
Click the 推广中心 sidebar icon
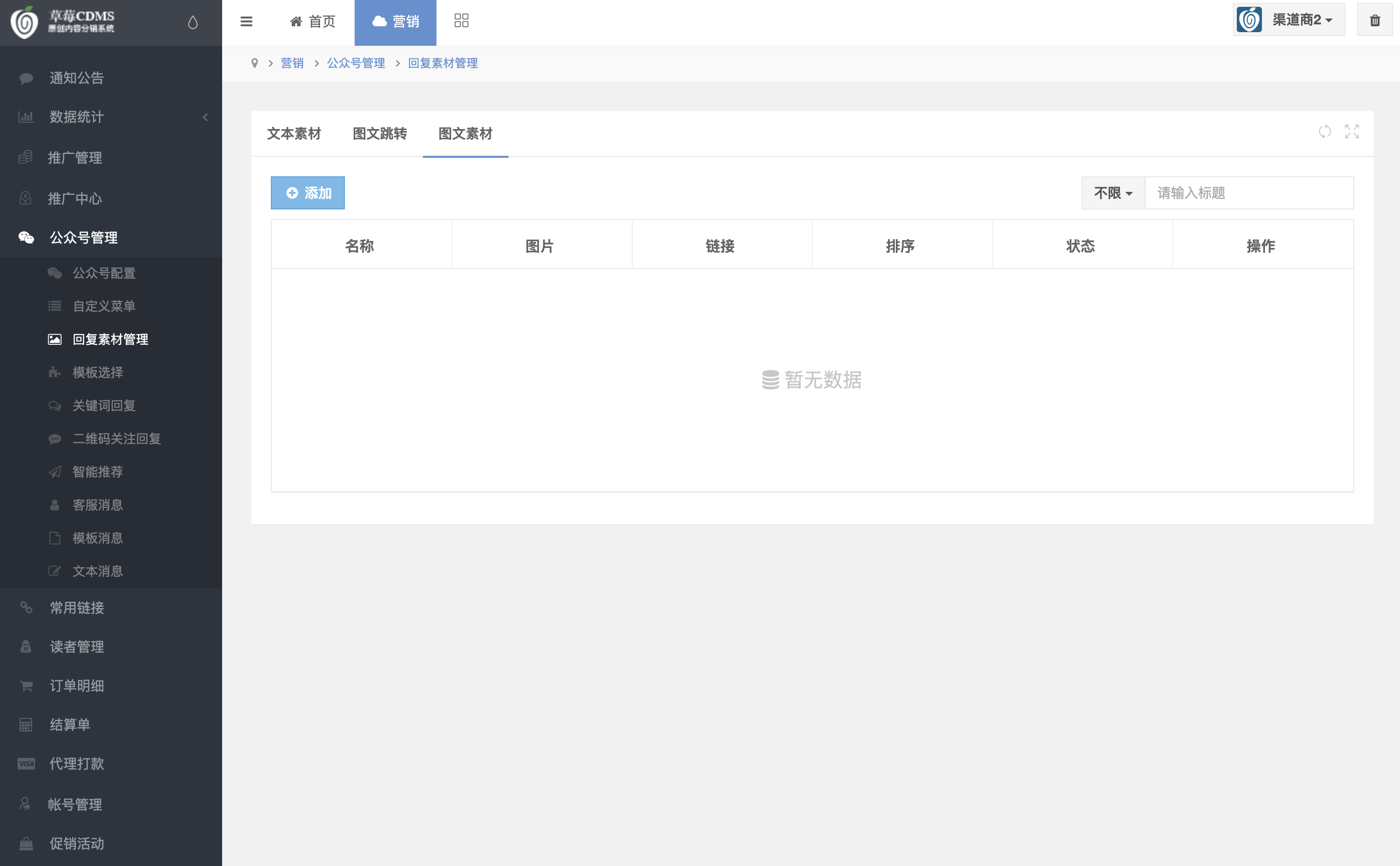coord(25,198)
